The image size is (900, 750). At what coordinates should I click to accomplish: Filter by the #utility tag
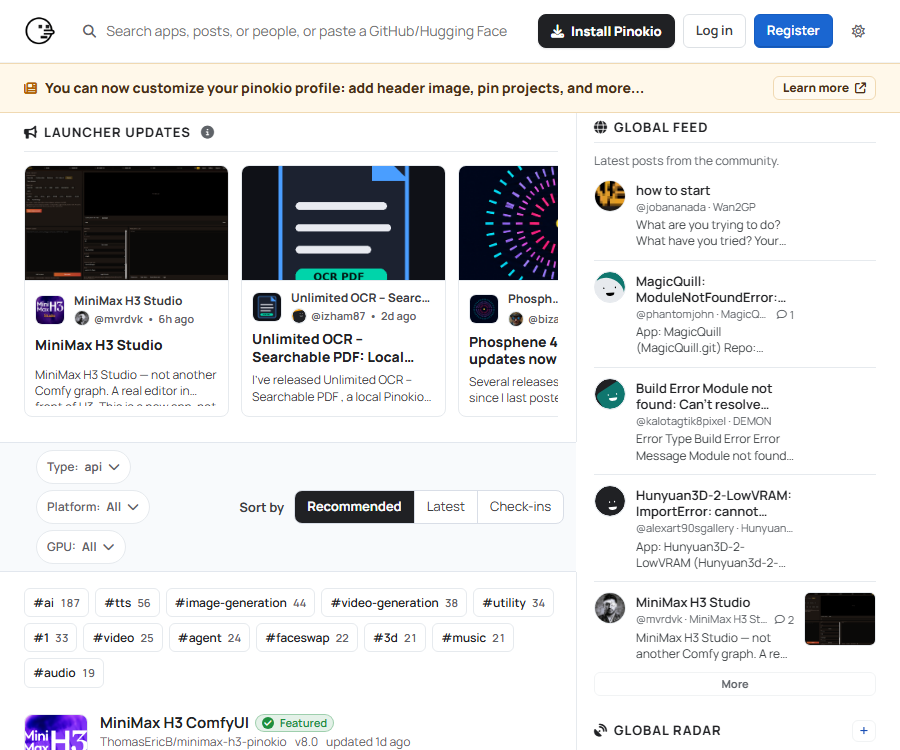[513, 603]
